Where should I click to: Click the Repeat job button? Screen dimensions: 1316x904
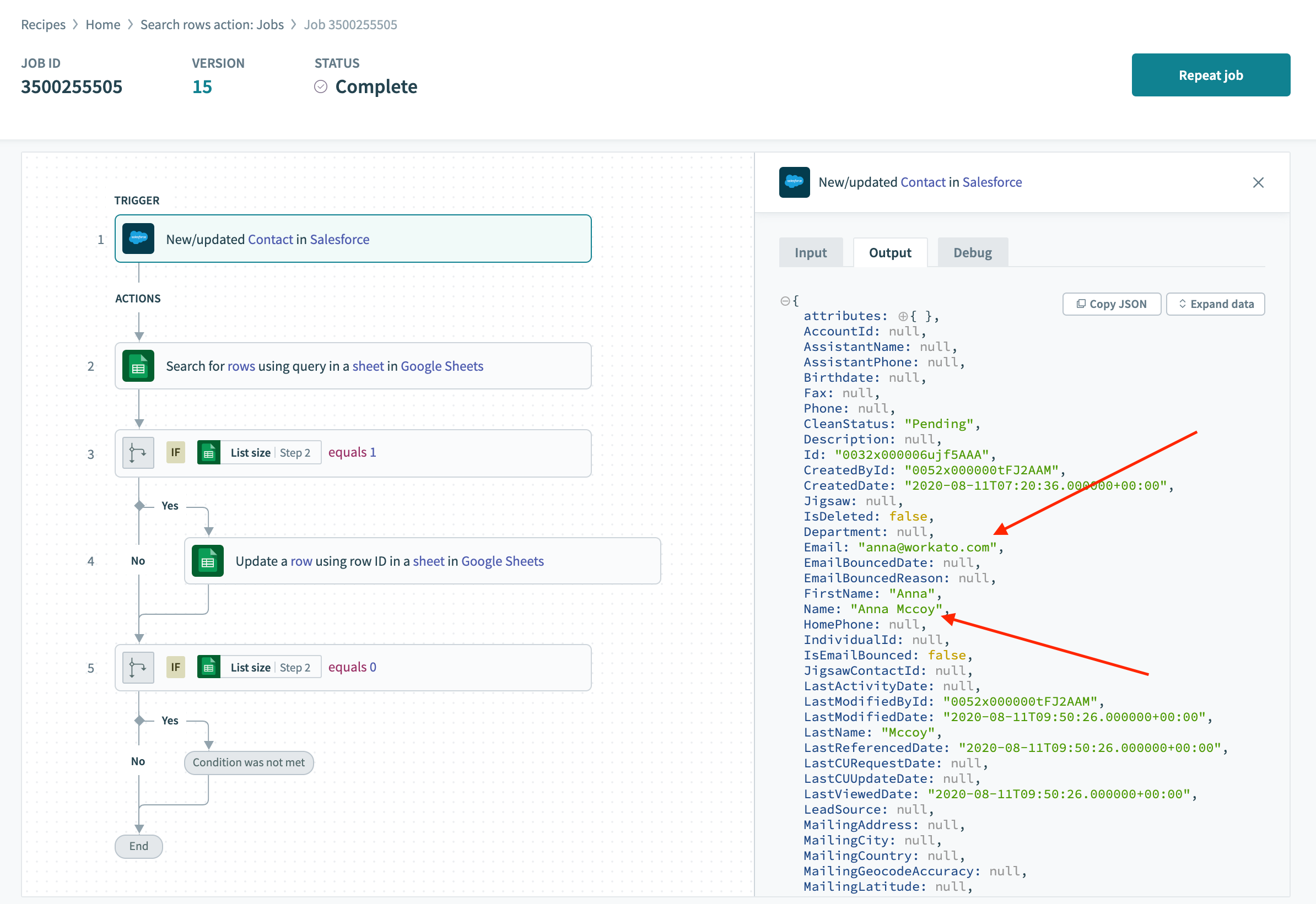[1209, 75]
